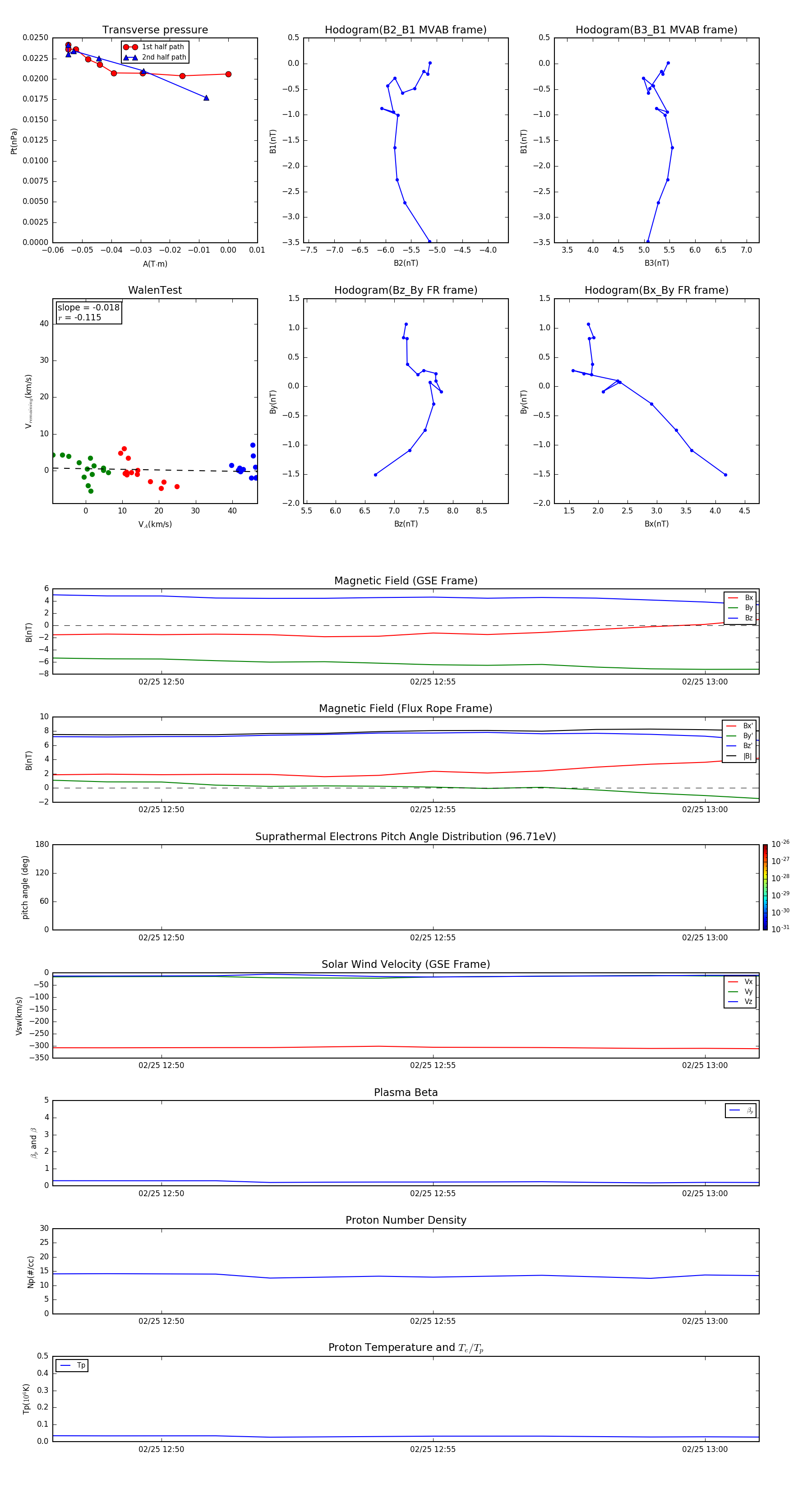812x1489 pixels.
Task: Click the "Proton Number Density" title
Action: [406, 1221]
